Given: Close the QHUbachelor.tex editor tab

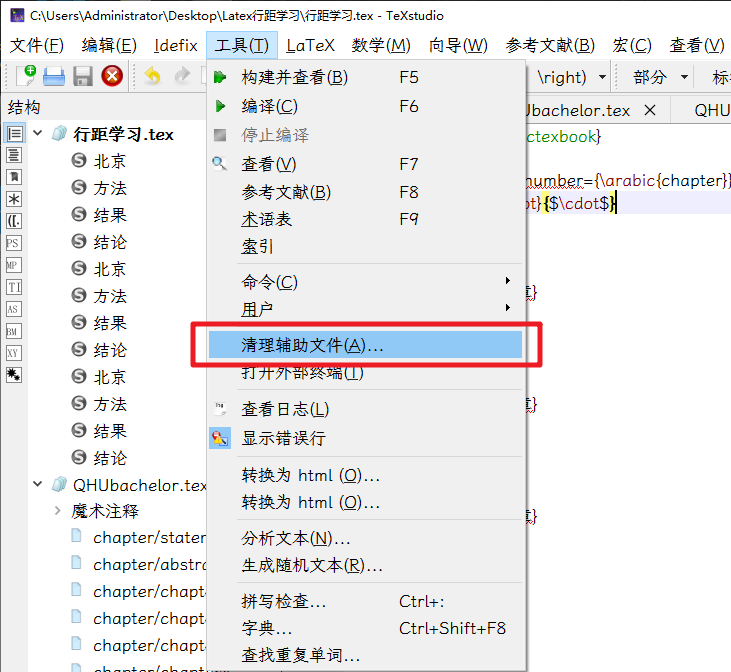Looking at the screenshot, I should [x=650, y=111].
